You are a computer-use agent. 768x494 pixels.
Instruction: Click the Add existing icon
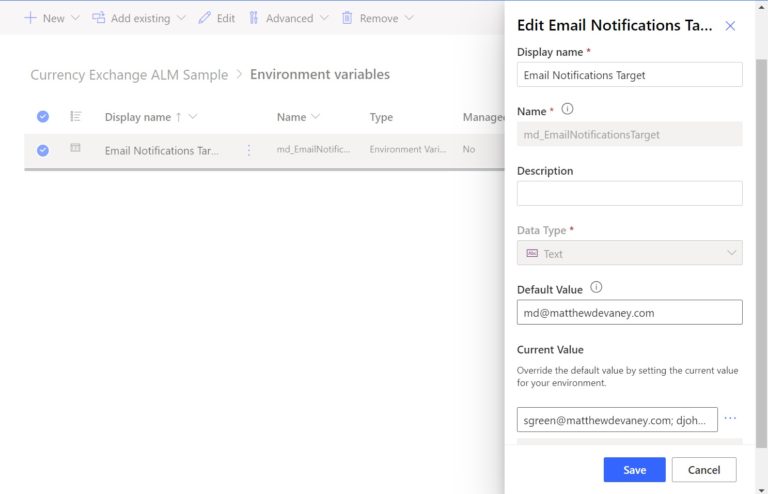[x=98, y=18]
